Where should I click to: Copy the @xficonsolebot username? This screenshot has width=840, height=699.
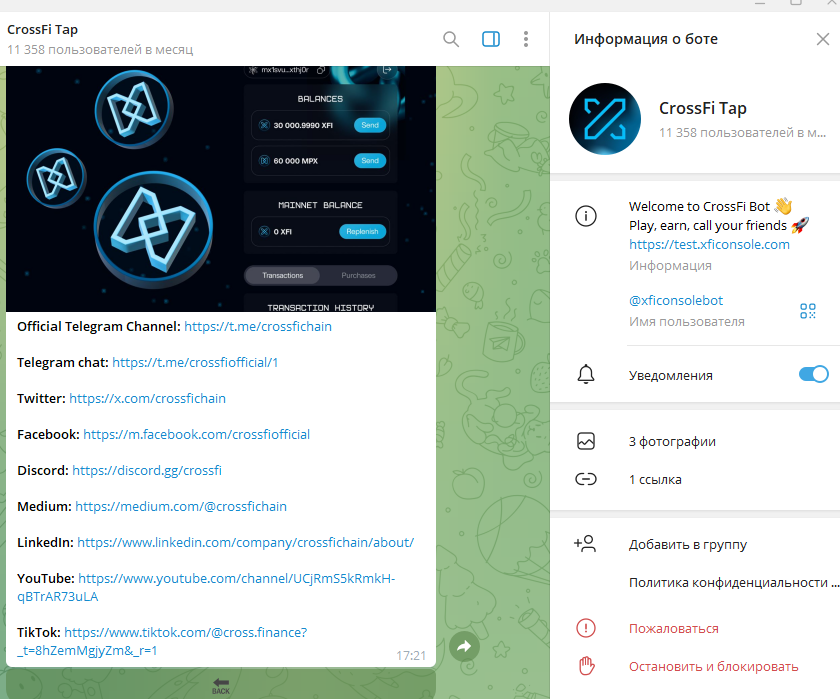[x=676, y=300]
